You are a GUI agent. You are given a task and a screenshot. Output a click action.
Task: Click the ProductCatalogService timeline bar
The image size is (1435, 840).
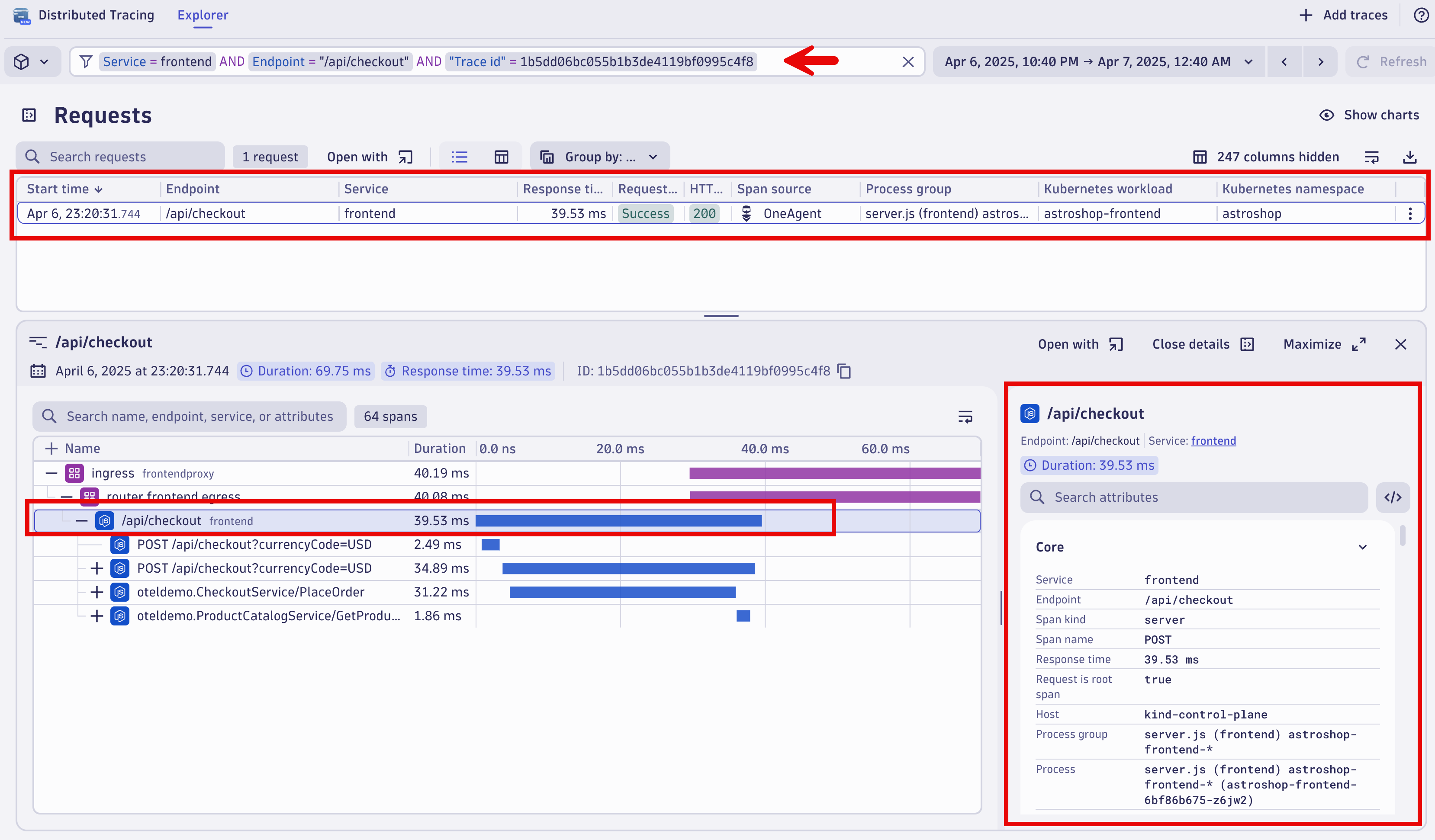click(x=743, y=616)
